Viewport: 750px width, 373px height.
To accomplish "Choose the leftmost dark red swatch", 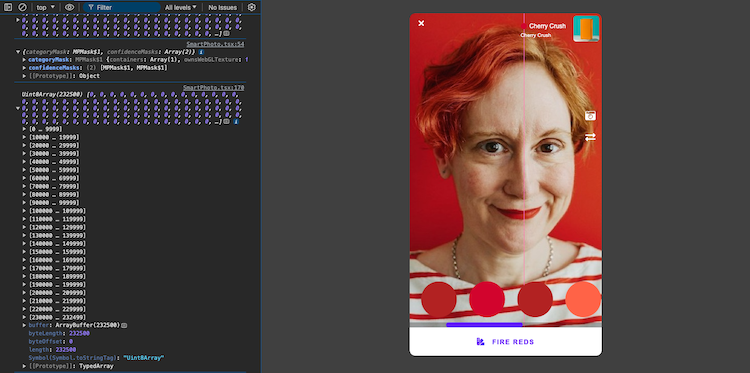I will coord(439,299).
